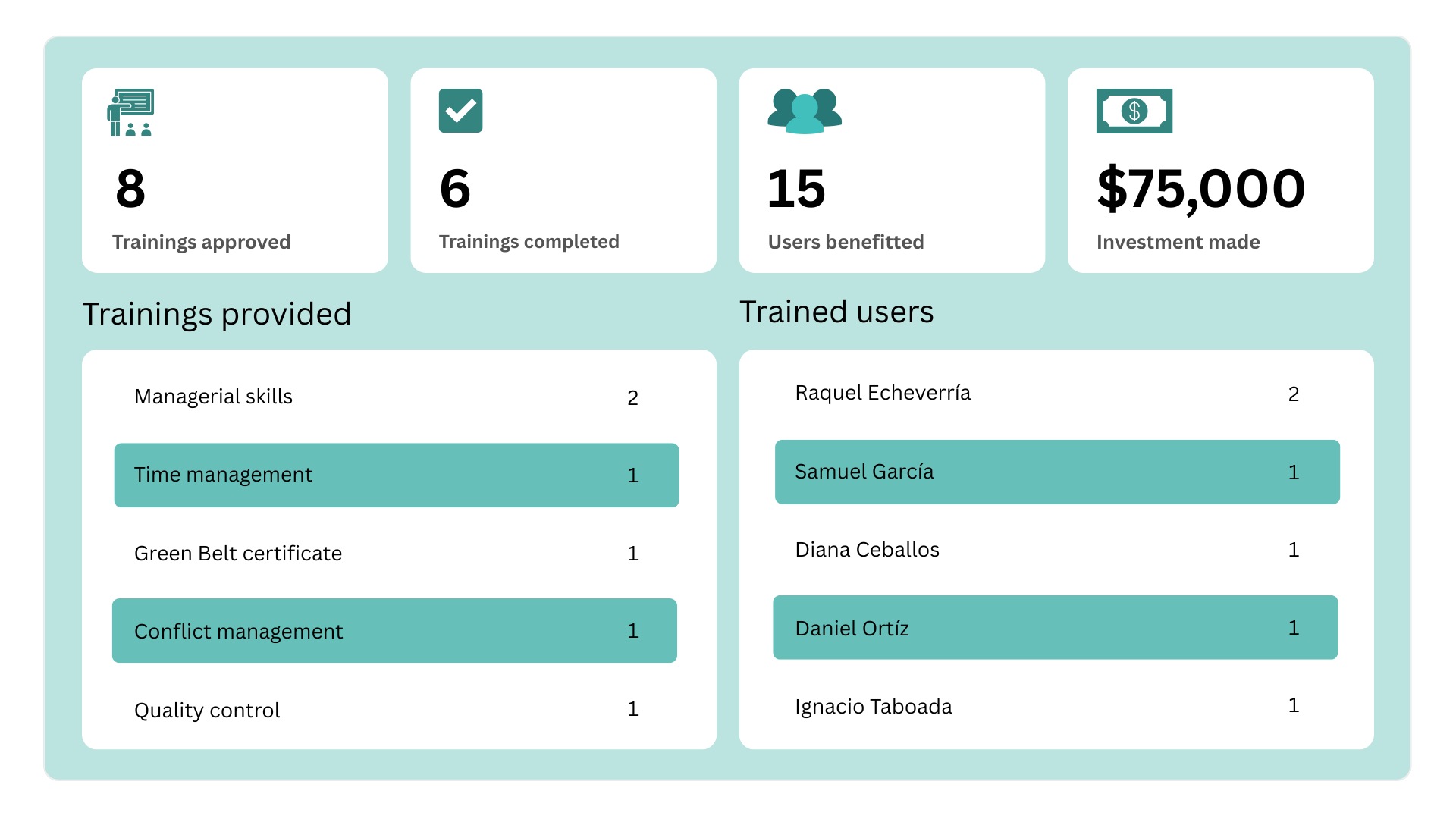This screenshot has width=1456, height=819.
Task: Select Raquel Echeverría in trained users
Action: (x=883, y=393)
